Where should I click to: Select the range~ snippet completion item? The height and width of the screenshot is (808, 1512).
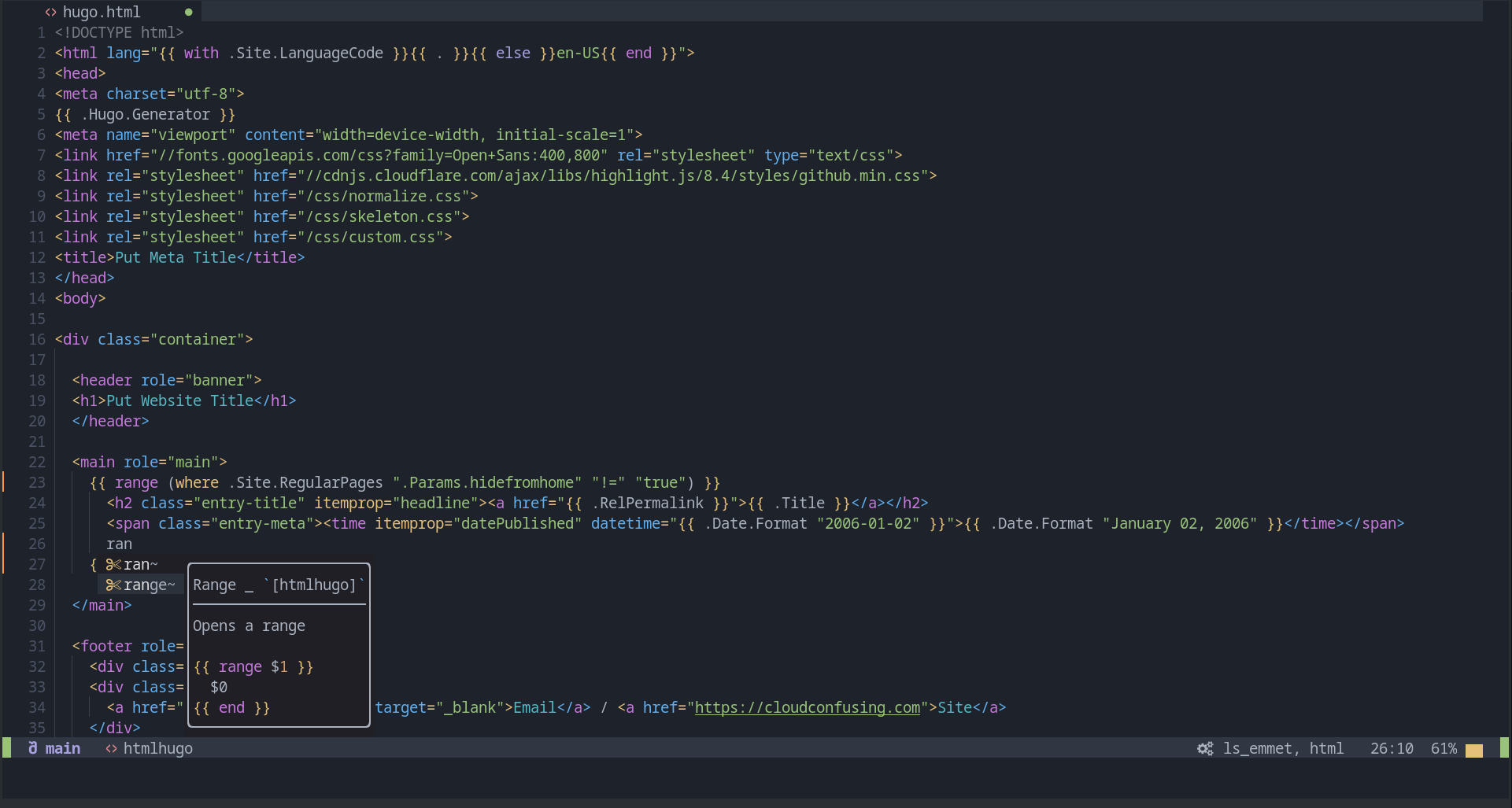(x=141, y=585)
